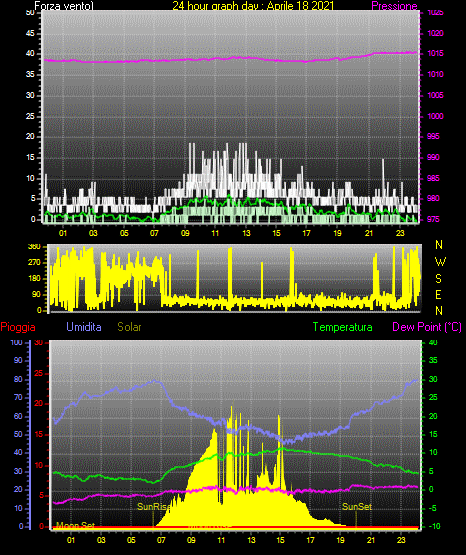Click pressure axis value 995
The image size is (466, 555).
pyautogui.click(x=433, y=136)
